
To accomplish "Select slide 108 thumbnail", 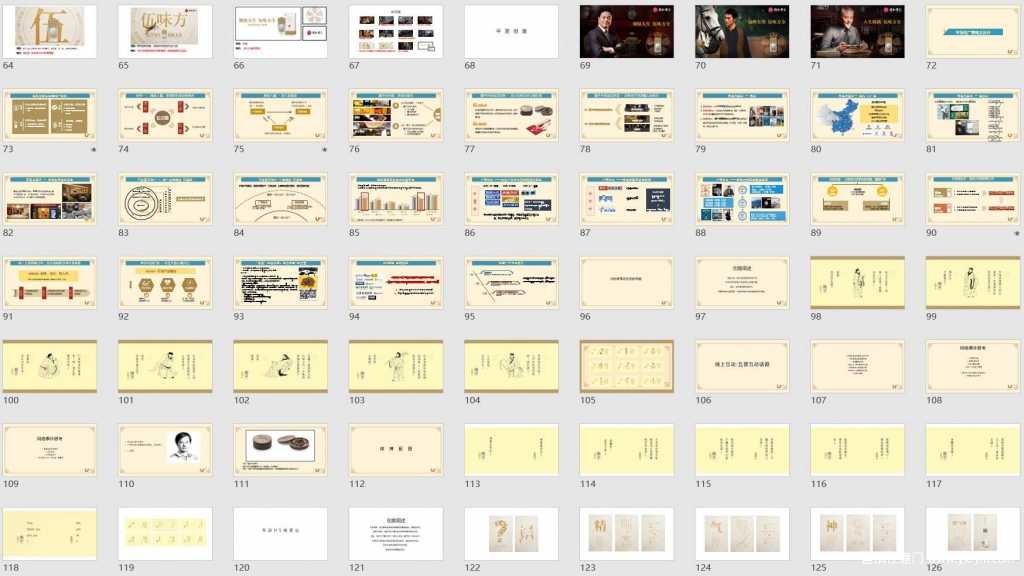I will click(x=973, y=366).
